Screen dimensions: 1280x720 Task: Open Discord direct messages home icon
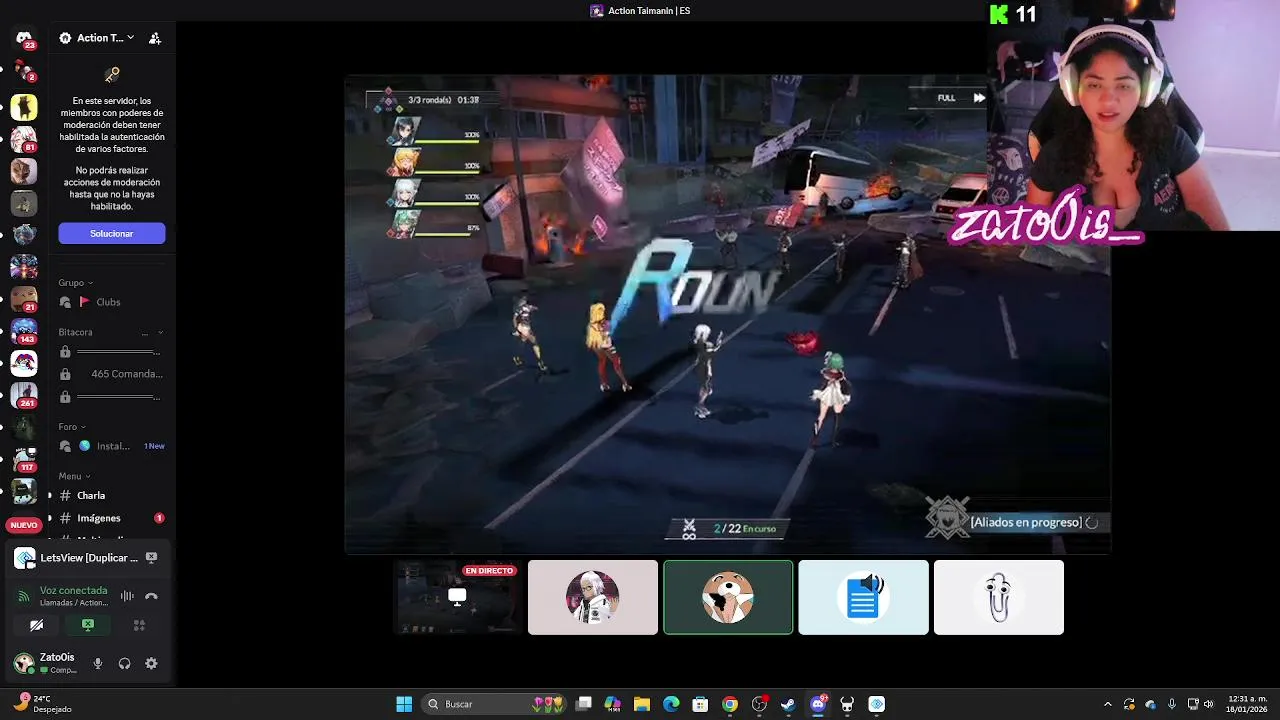(x=24, y=38)
